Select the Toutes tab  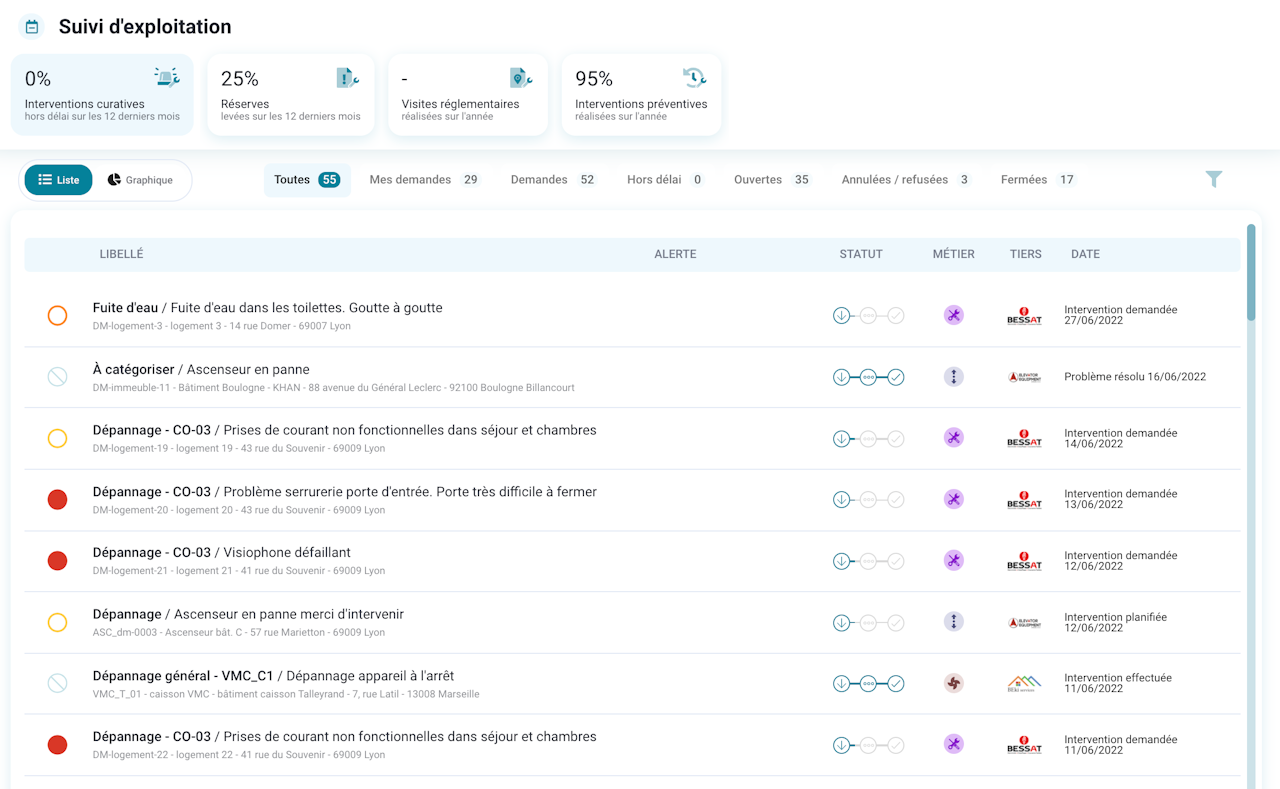pyautogui.click(x=307, y=180)
